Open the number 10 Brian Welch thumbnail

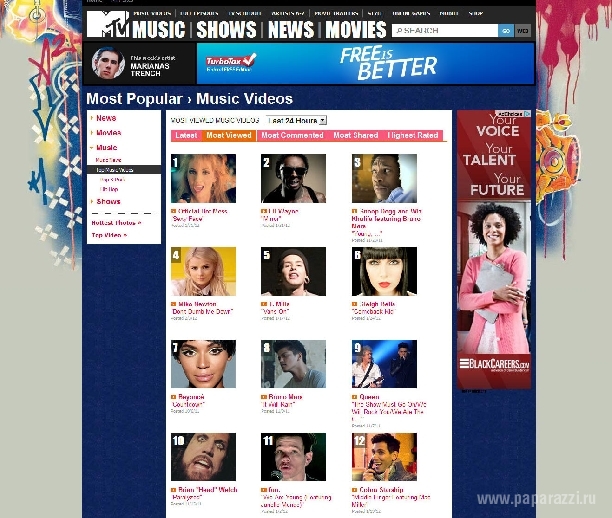[x=203, y=457]
